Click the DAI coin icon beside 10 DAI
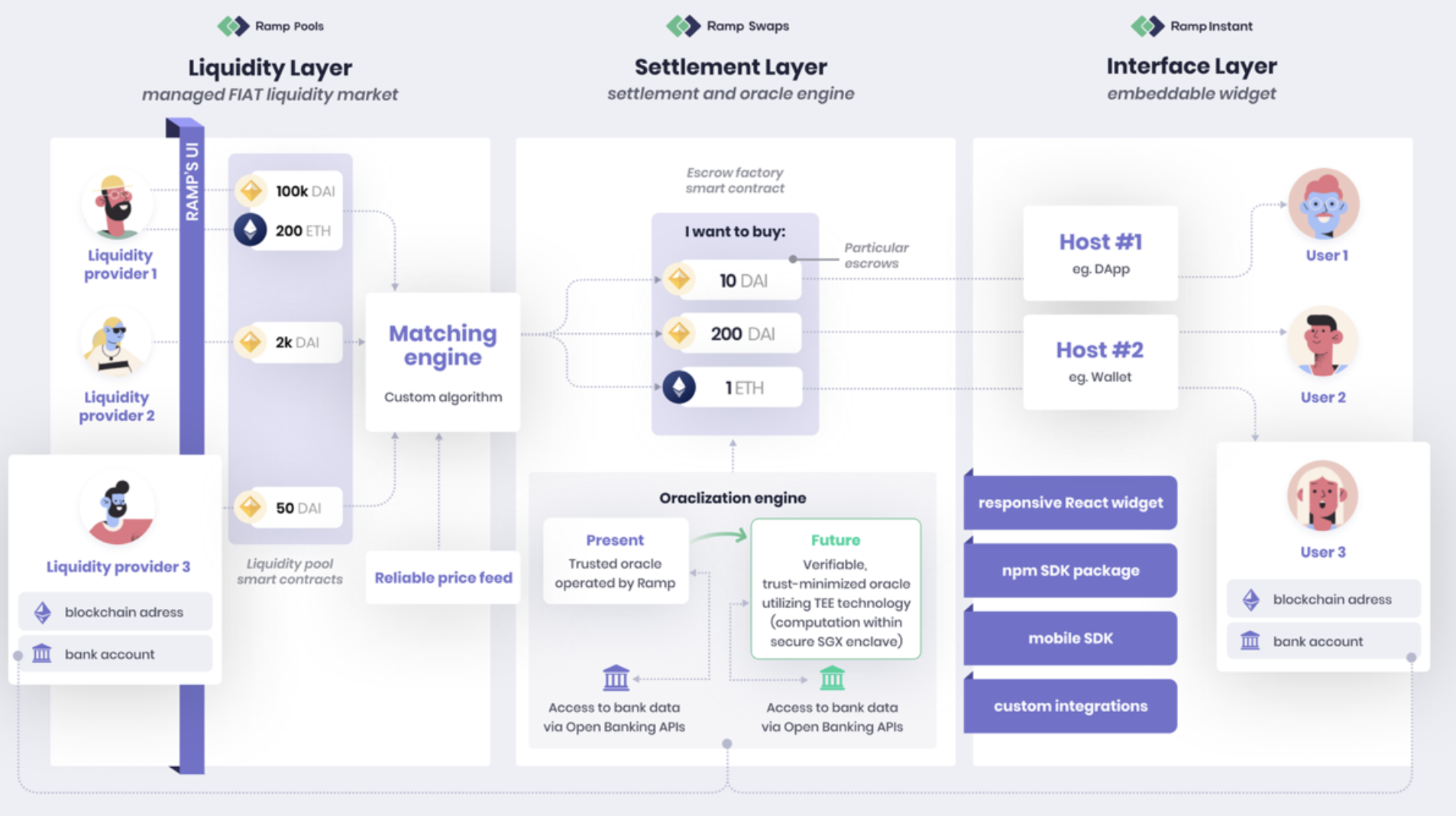Viewport: 1456px width, 816px height. pyautogui.click(x=679, y=280)
